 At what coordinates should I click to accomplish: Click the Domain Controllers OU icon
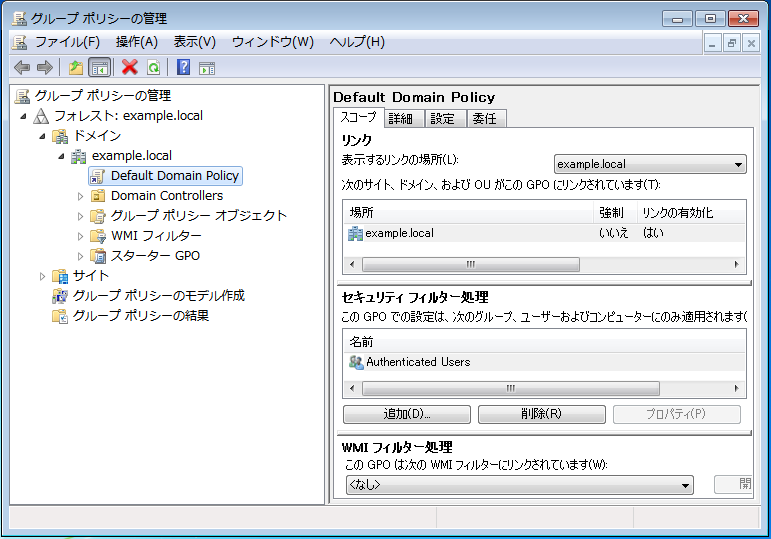(98, 196)
